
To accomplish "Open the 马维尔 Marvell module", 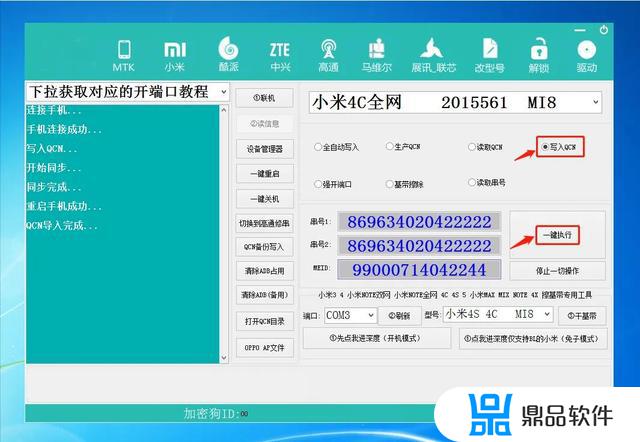I will (x=376, y=56).
